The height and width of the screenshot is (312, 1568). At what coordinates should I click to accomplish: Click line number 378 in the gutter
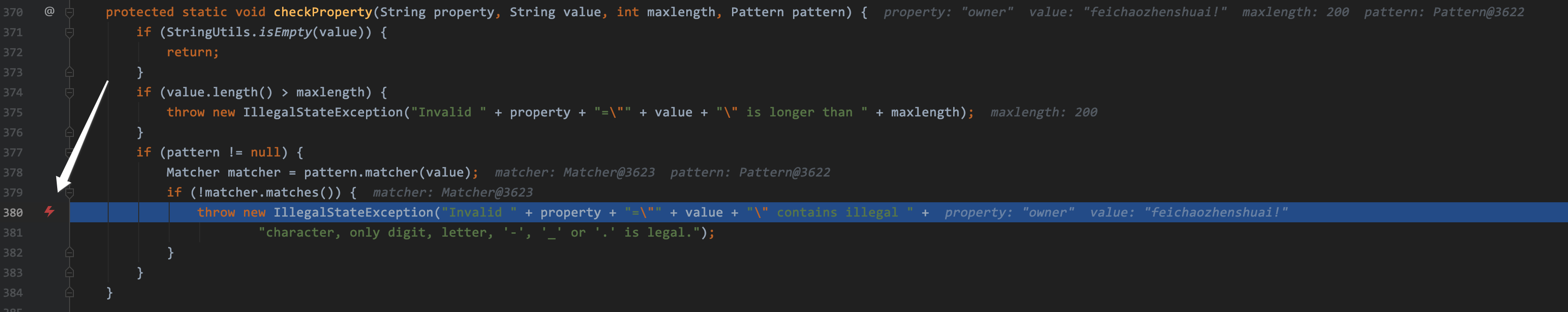(x=13, y=172)
